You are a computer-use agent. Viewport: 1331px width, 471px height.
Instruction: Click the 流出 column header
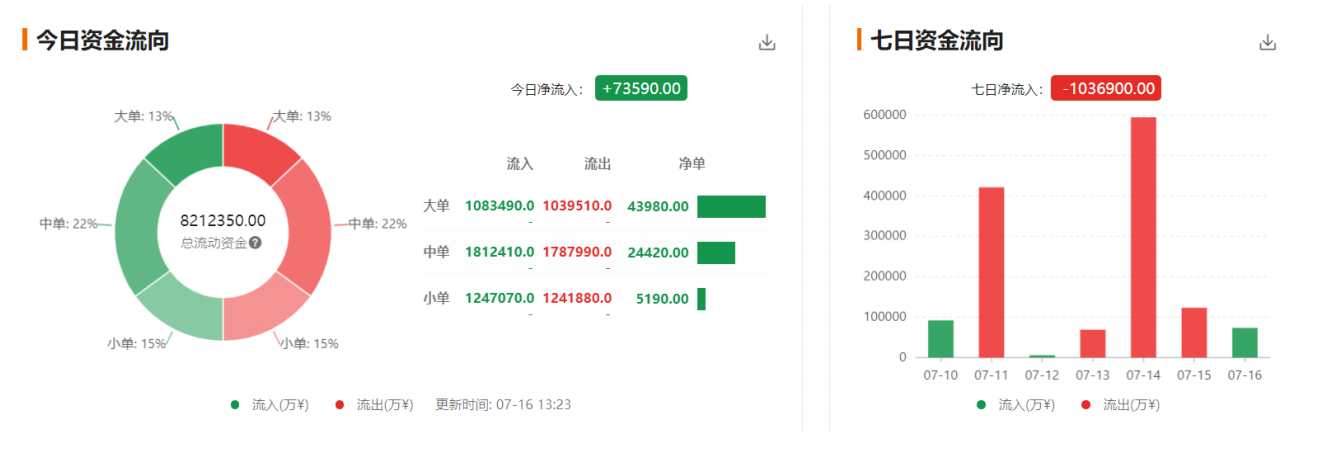click(x=597, y=163)
